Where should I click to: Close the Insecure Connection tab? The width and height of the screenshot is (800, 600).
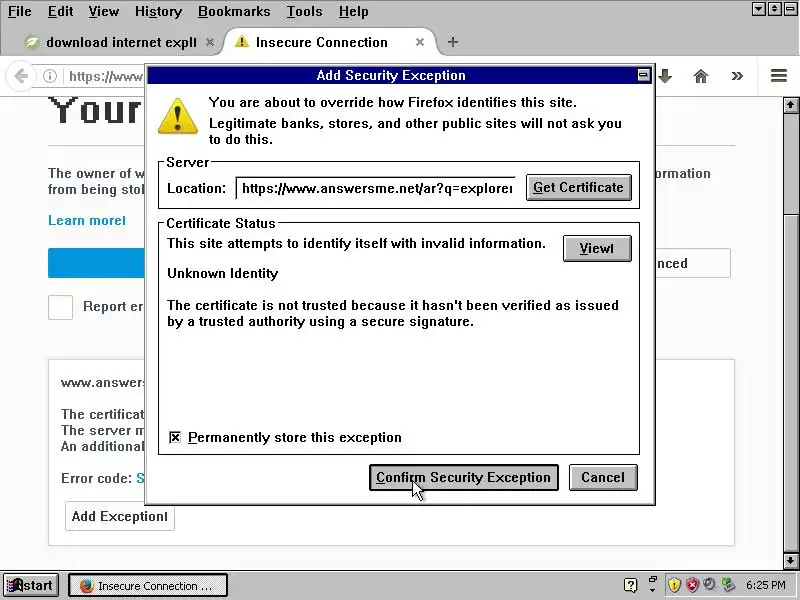(420, 42)
